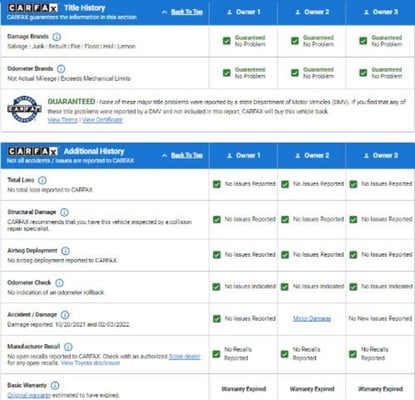Open Airbag Deployment info icon
Viewport: 415px width, 400px height.
[66, 251]
